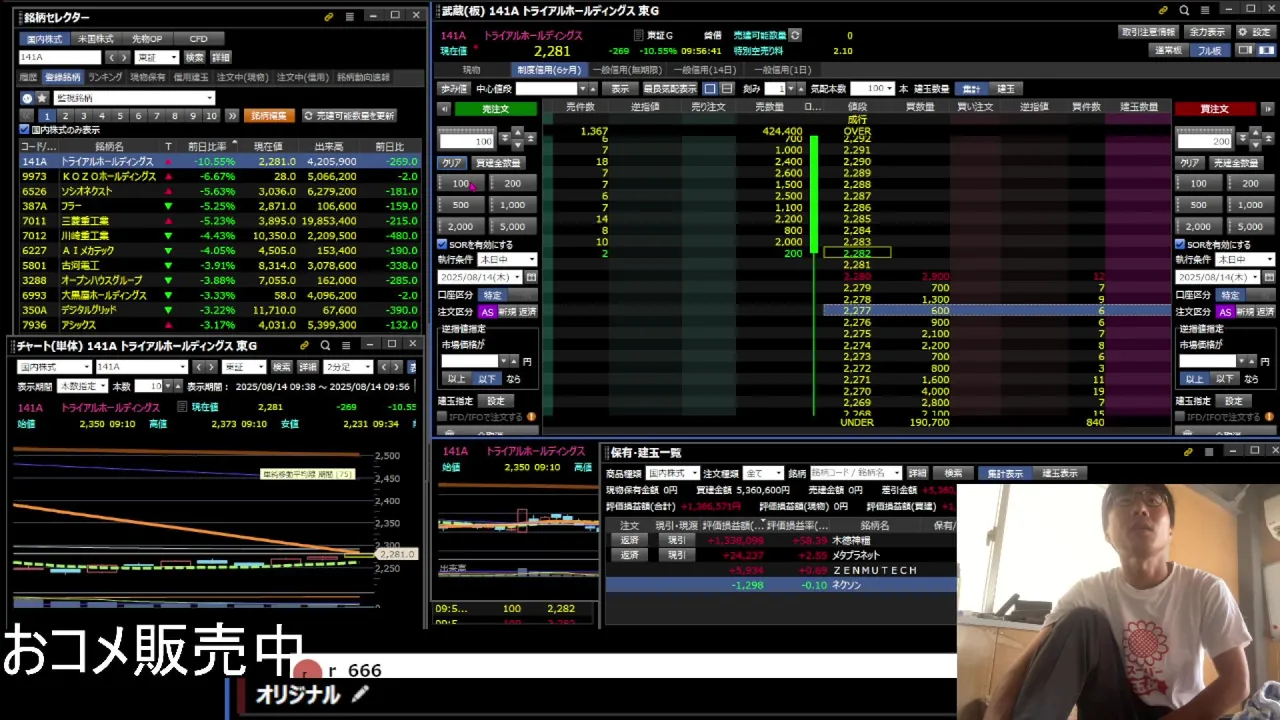Jump forward watchlist pages with » button
1280x720 pixels.
point(231,116)
